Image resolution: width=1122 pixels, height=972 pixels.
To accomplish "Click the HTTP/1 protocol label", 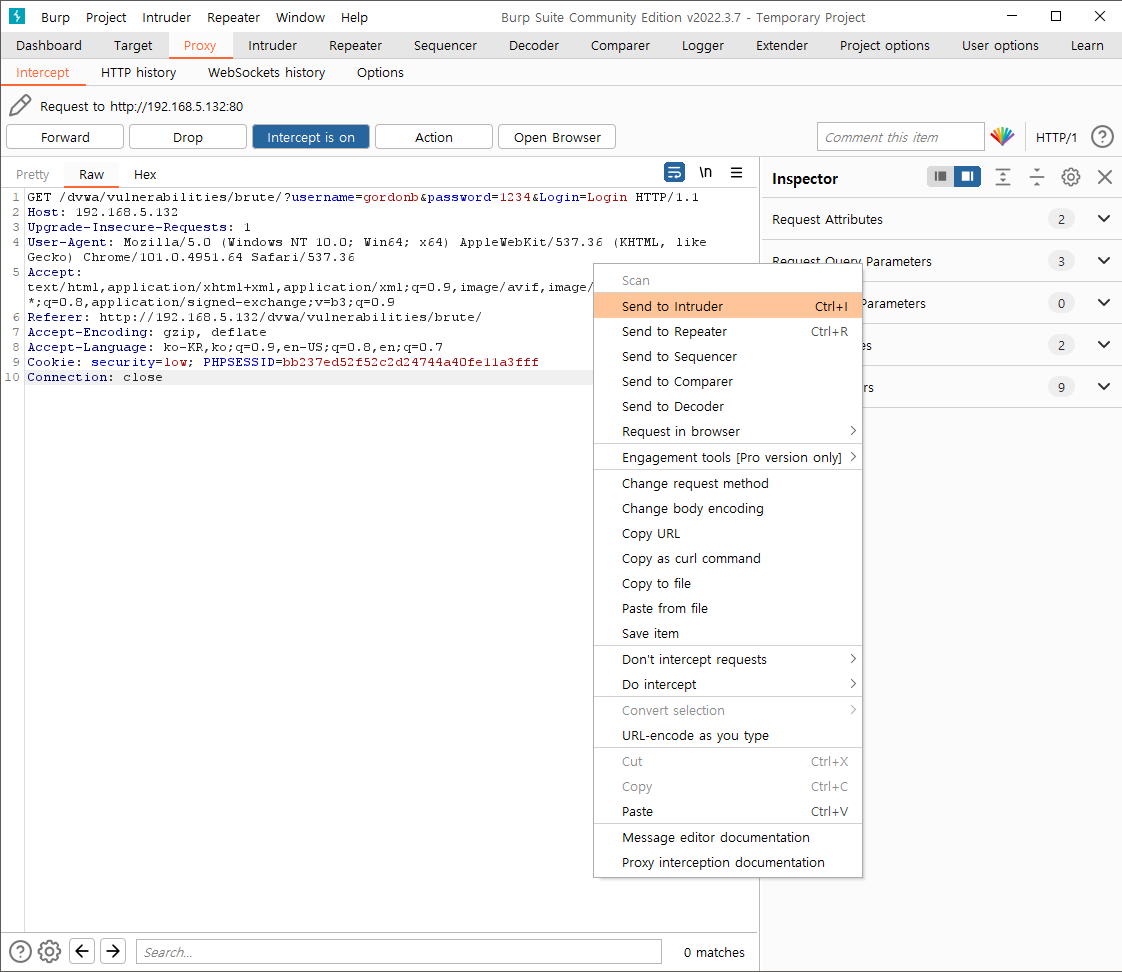I will coord(1056,137).
